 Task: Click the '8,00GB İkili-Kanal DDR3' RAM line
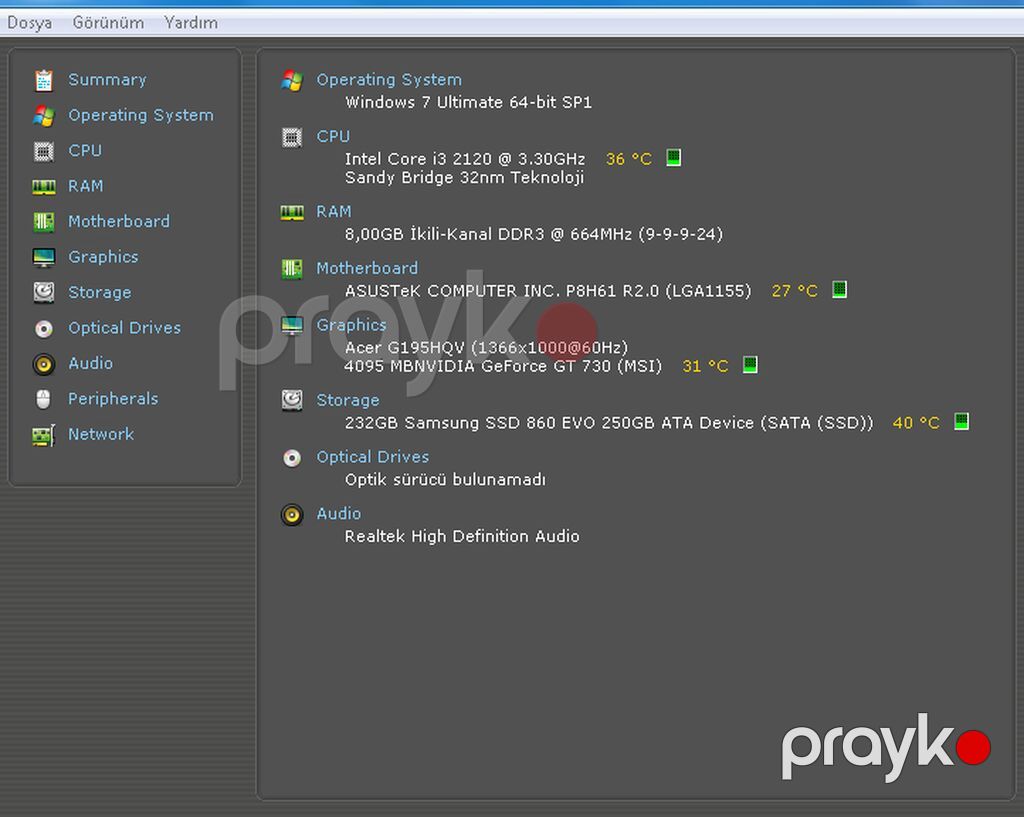(534, 234)
